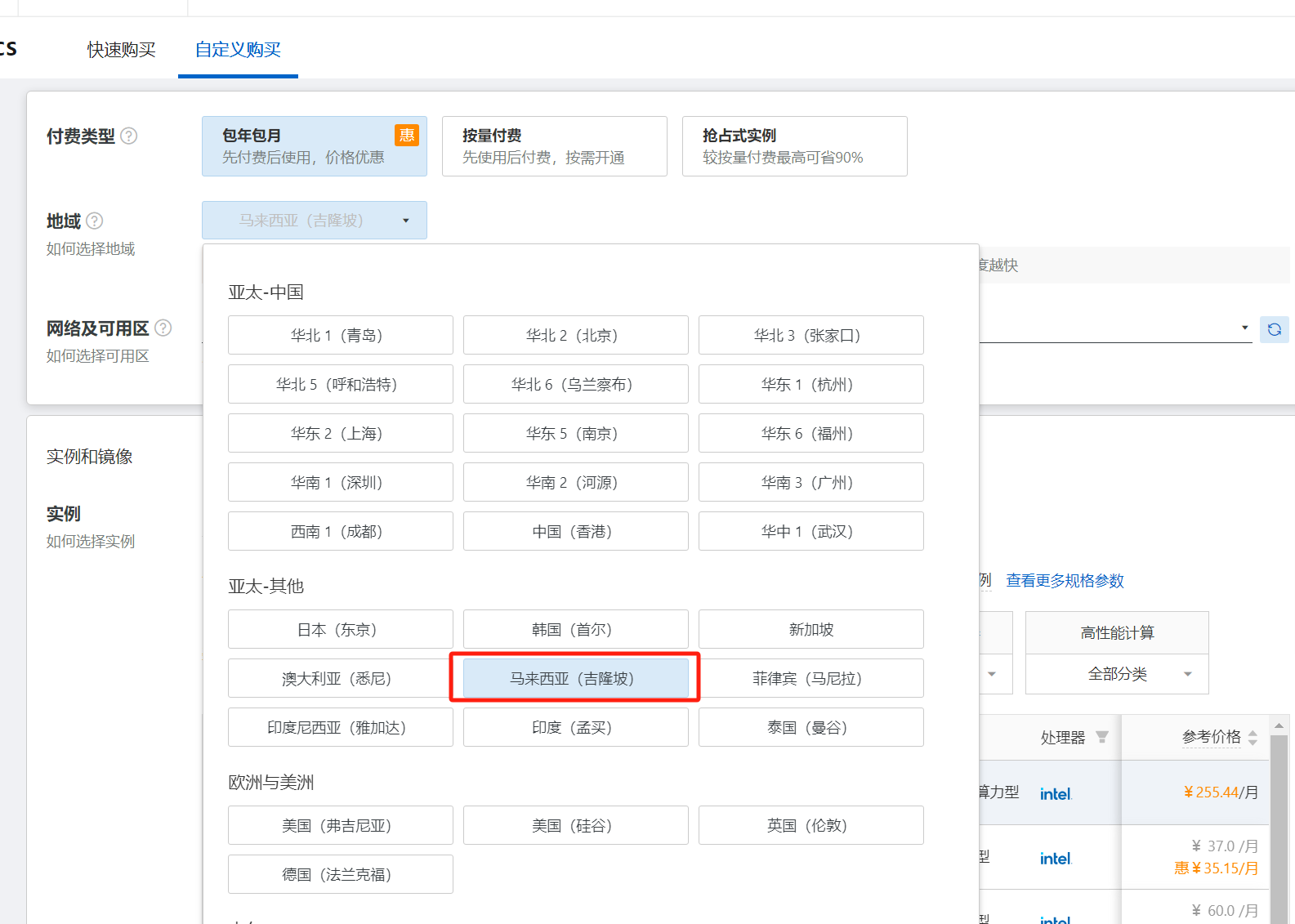The width and height of the screenshot is (1295, 924).
Task: Choose region 华东 5（南京）
Action: [576, 433]
